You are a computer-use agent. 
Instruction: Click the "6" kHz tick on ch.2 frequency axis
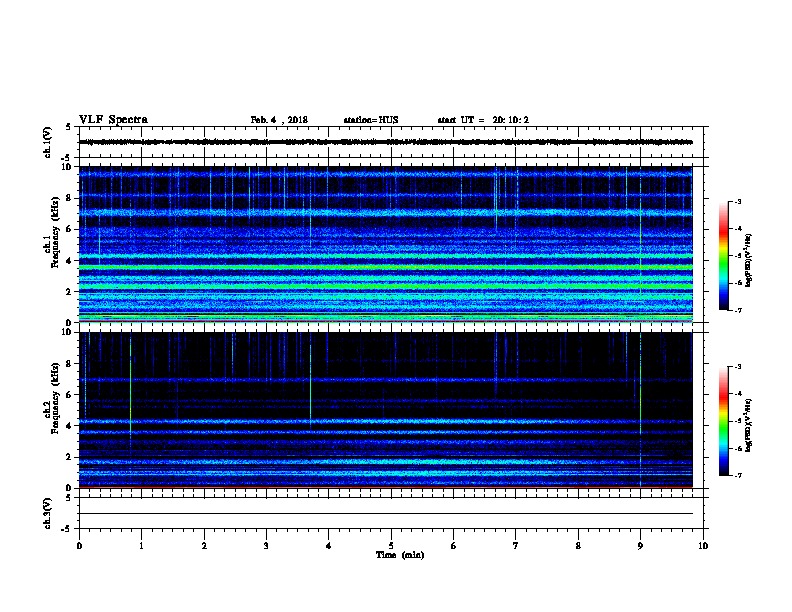pos(70,394)
